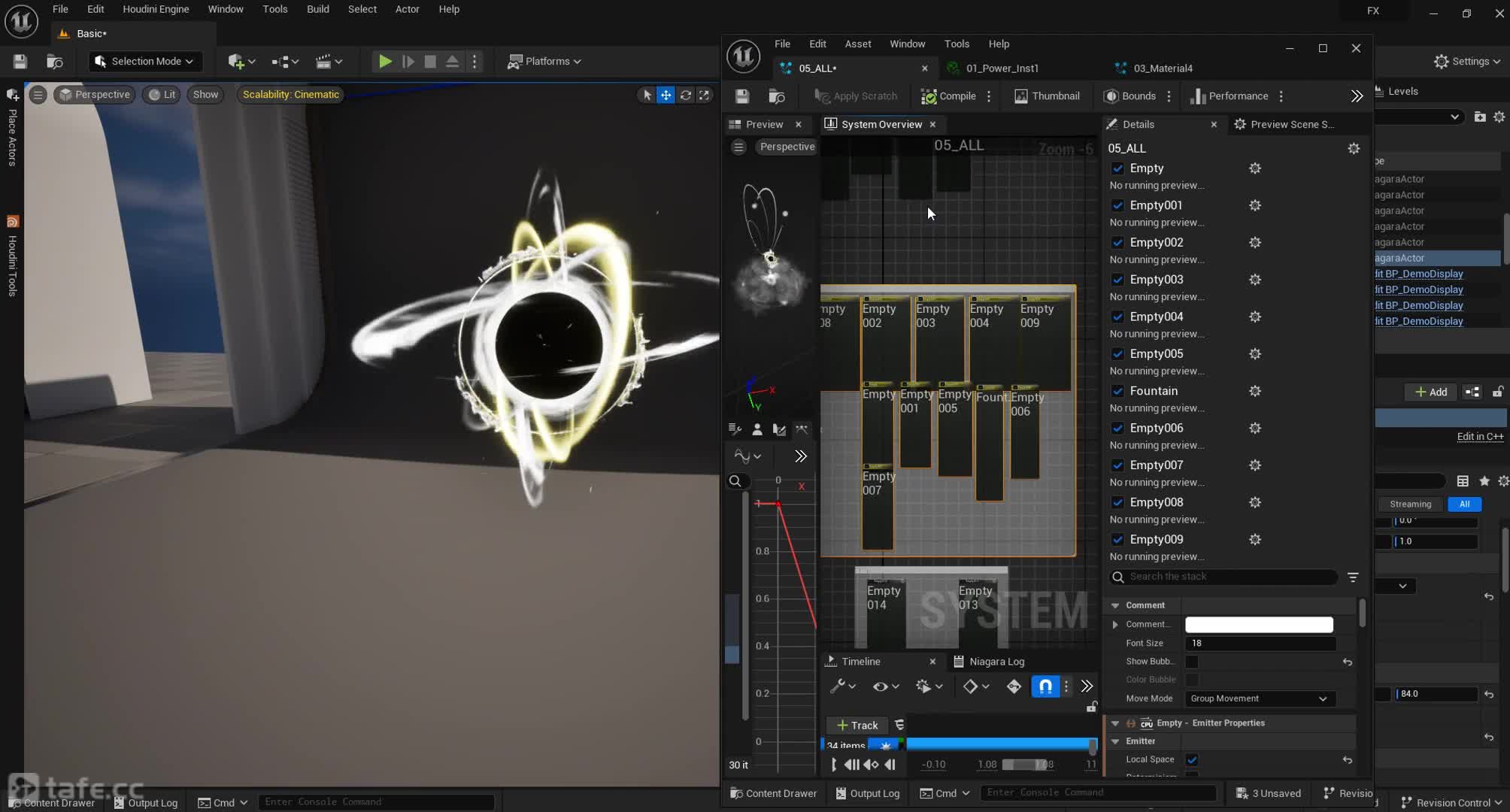Click the Thumbnail toolbar button
Image resolution: width=1510 pixels, height=812 pixels.
pos(1047,96)
